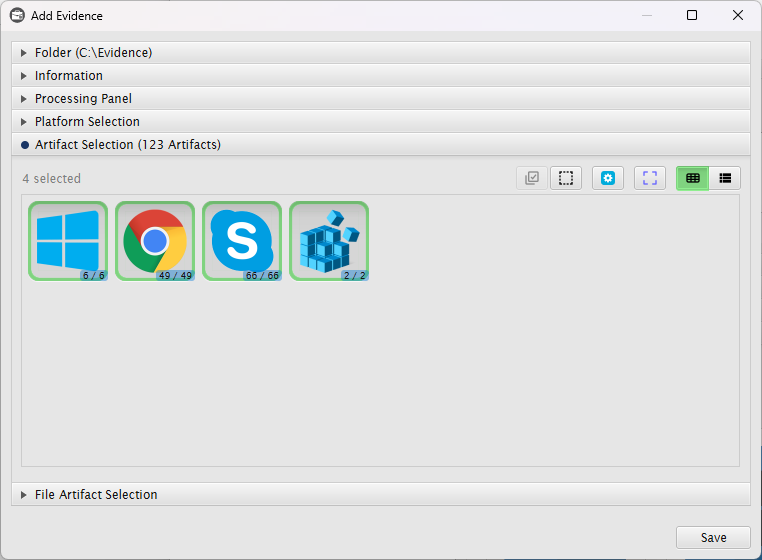762x560 pixels.
Task: Click the fullscreen expand brackets icon
Action: [x=650, y=178]
